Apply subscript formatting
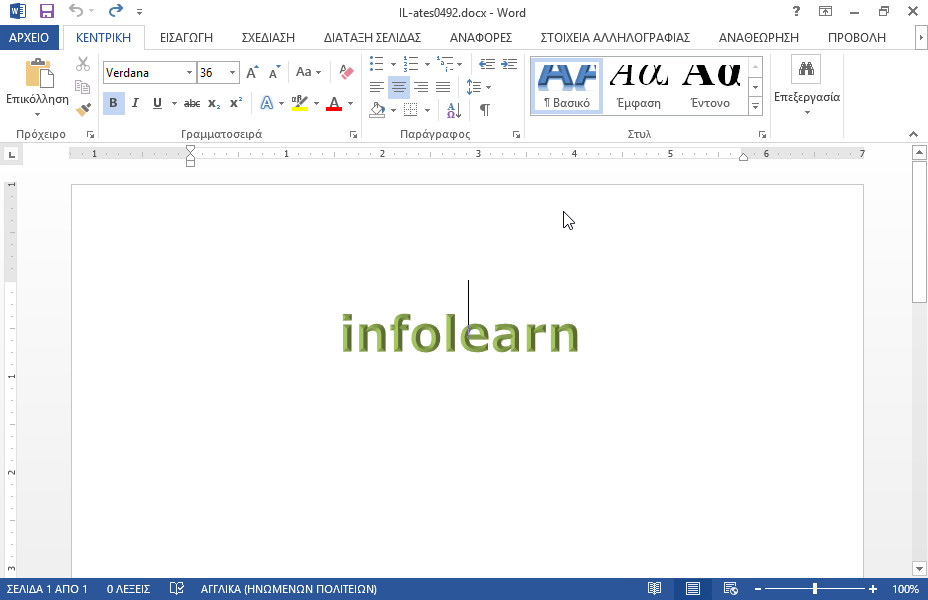928x600 pixels. (214, 104)
